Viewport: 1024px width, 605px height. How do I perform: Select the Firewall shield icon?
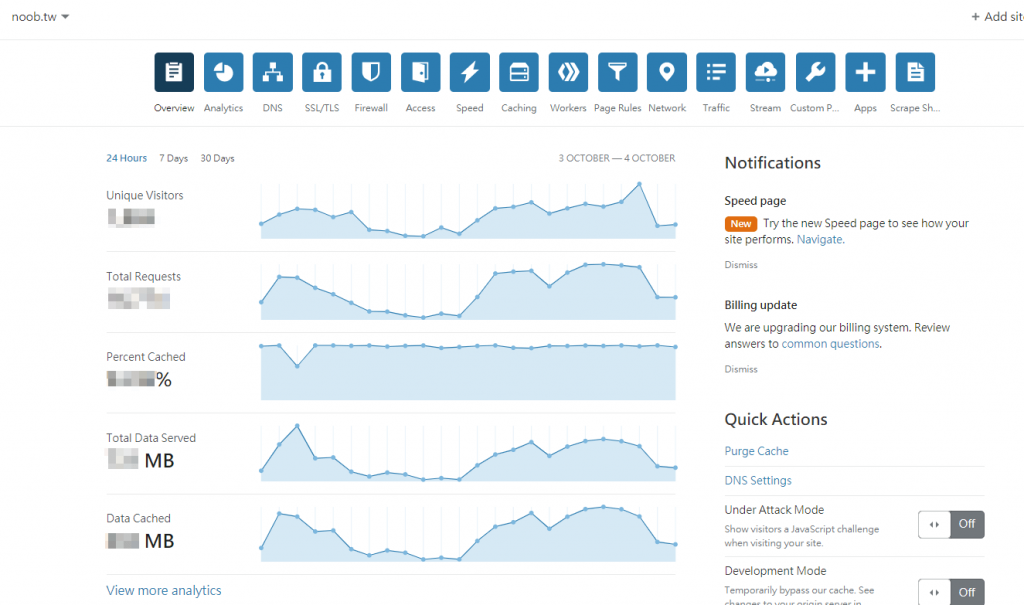(371, 72)
